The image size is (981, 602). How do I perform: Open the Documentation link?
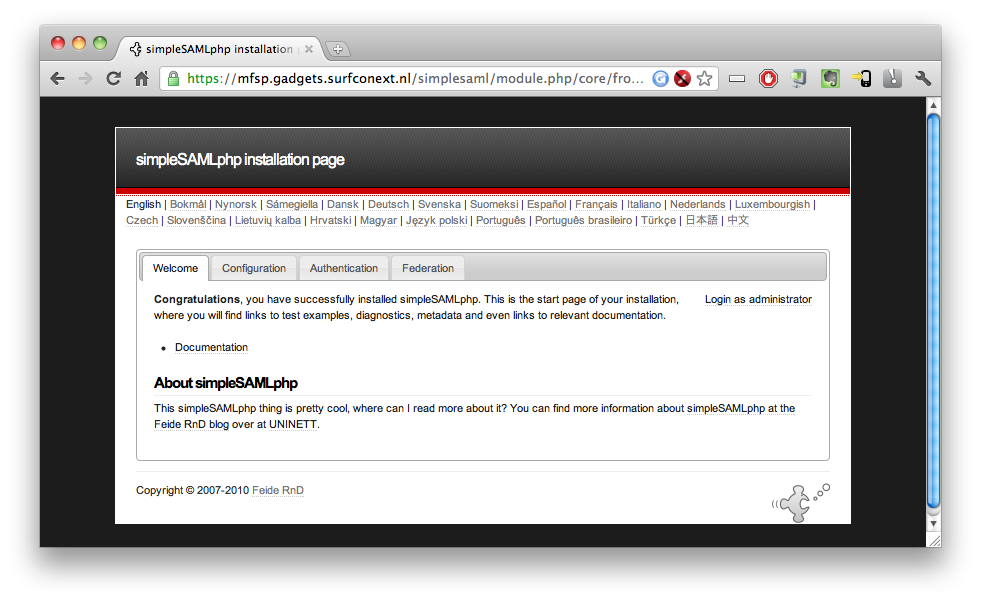pos(211,347)
